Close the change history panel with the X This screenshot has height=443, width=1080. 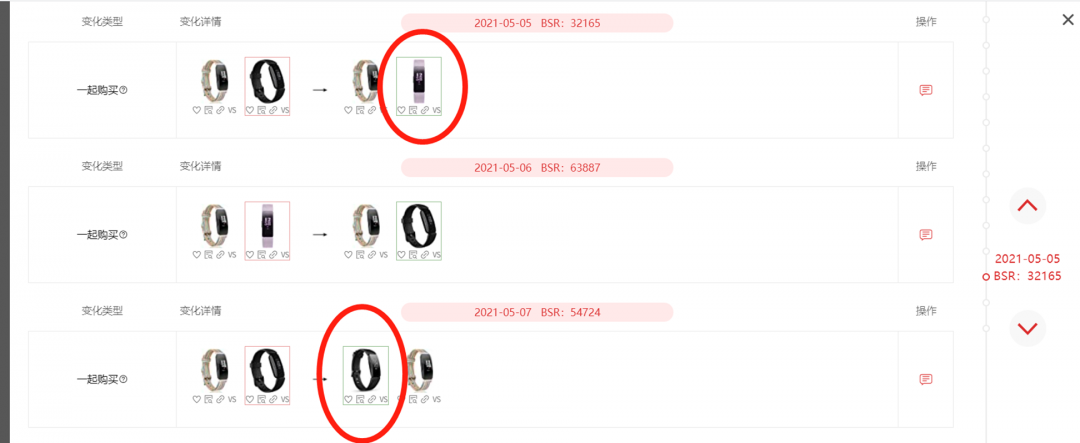[1068, 20]
